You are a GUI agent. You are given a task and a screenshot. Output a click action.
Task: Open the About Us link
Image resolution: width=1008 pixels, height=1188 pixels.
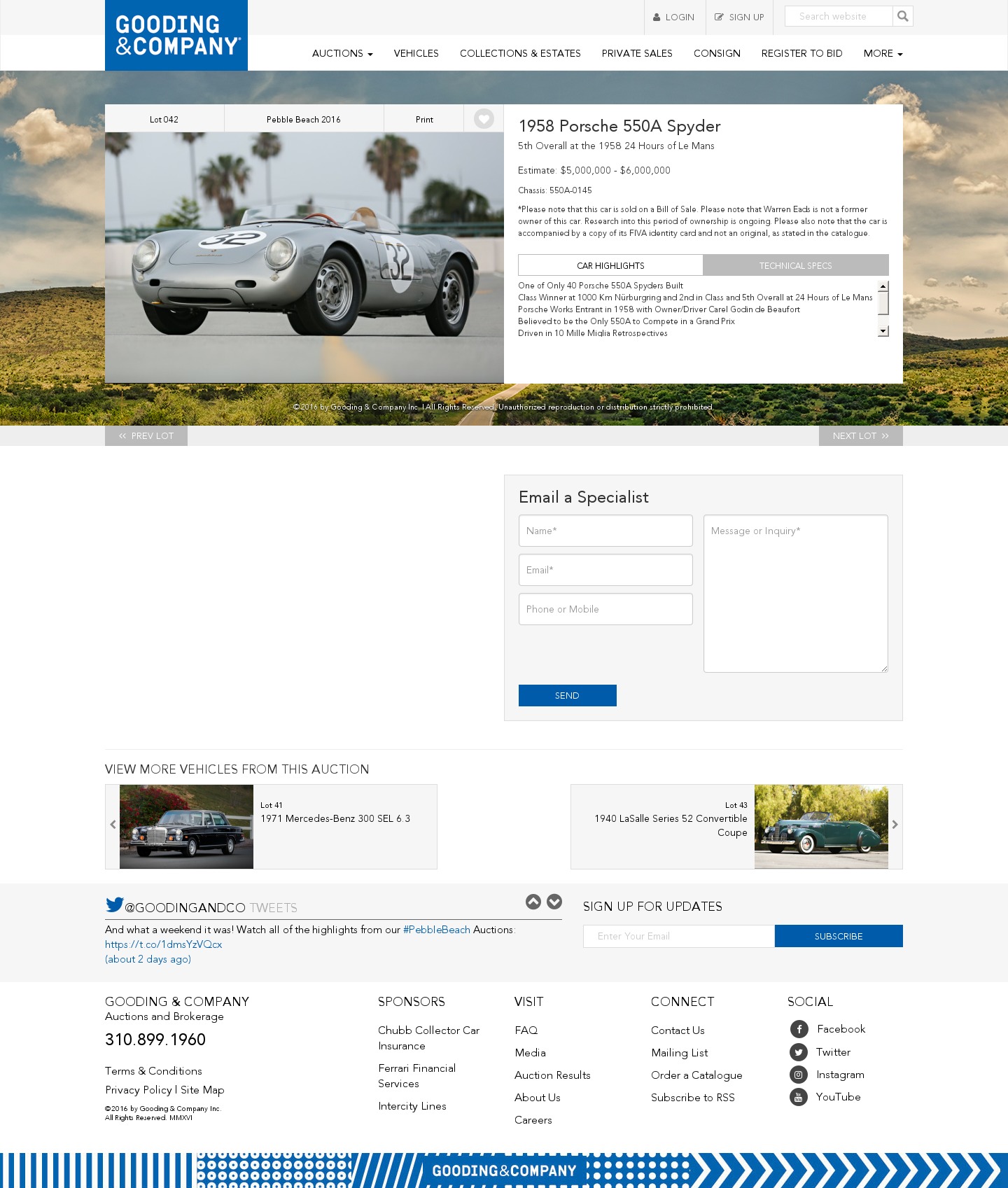pos(538,1098)
